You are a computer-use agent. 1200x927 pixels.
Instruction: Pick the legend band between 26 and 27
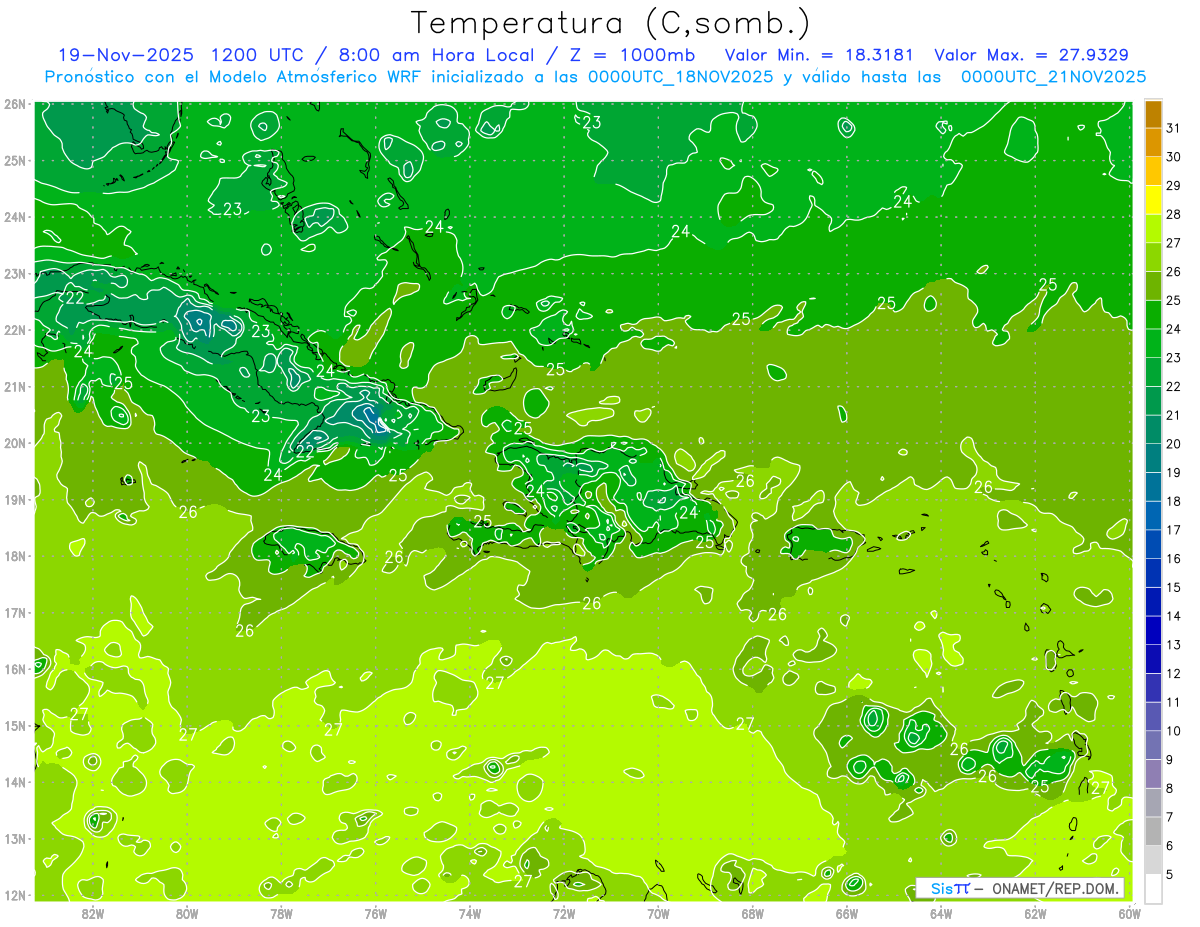pyautogui.click(x=1153, y=257)
